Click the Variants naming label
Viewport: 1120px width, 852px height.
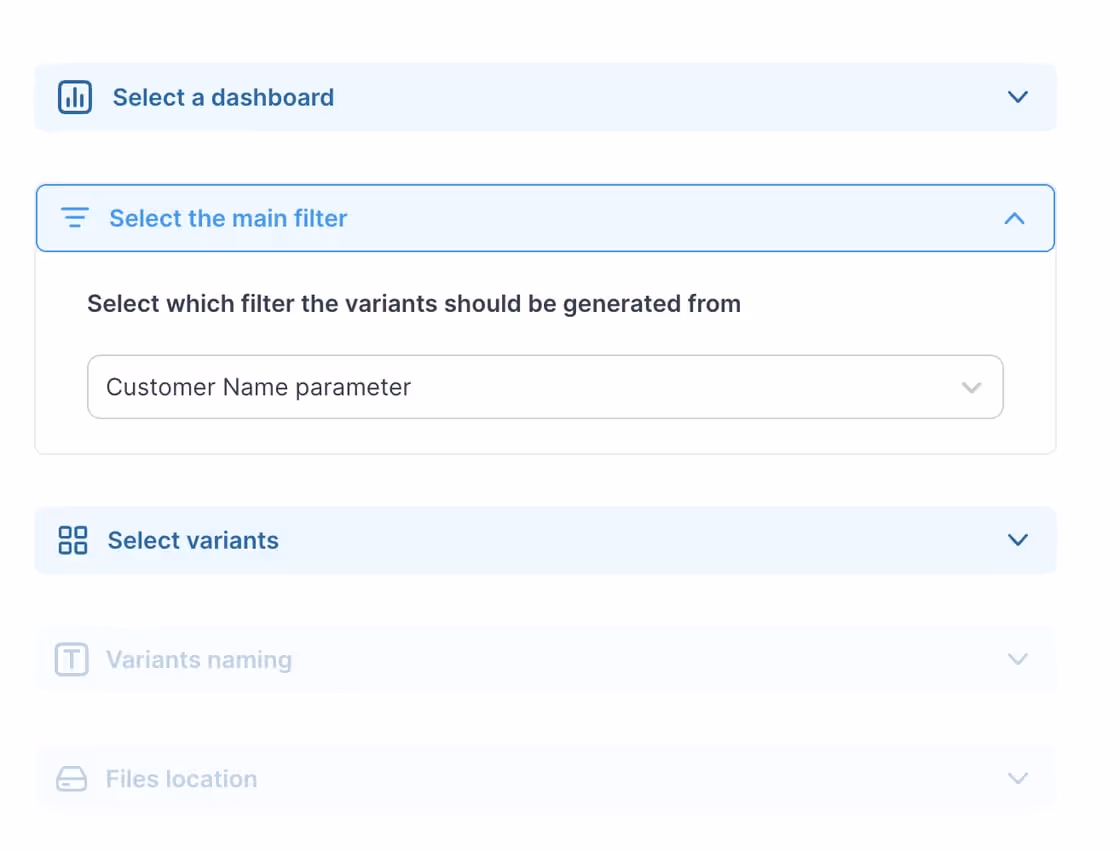pyautogui.click(x=199, y=660)
